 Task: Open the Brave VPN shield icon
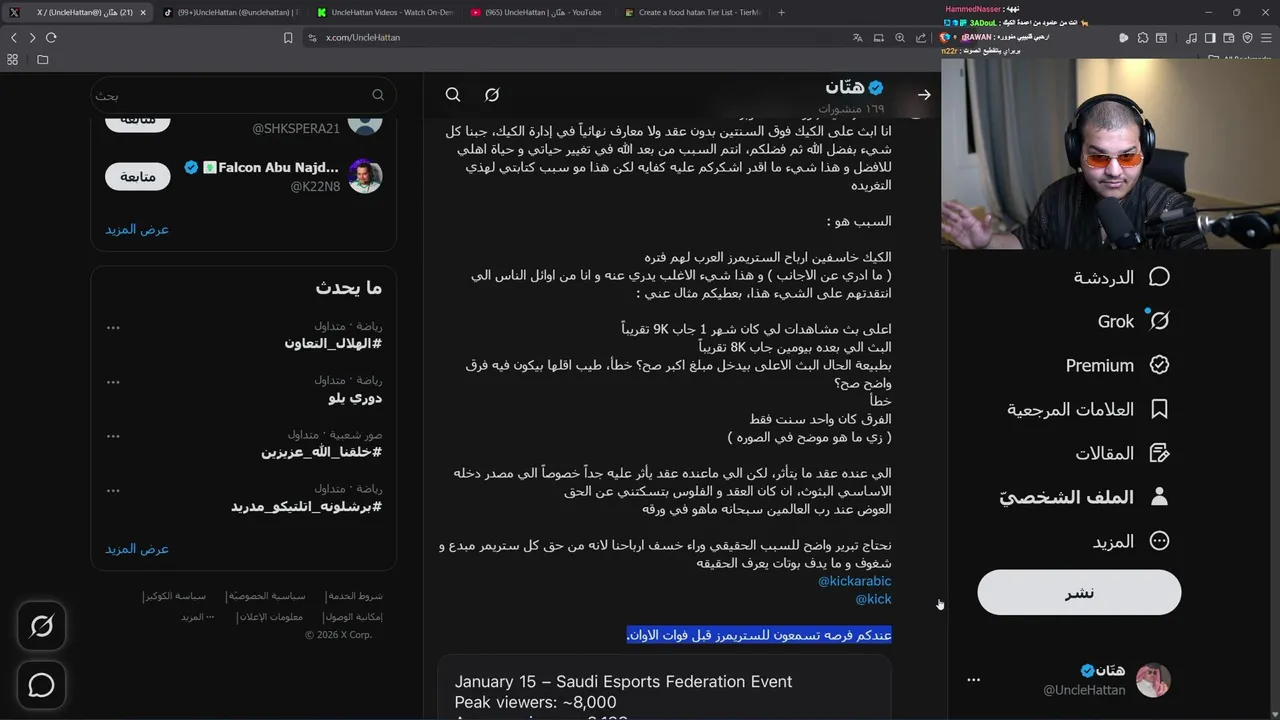(1247, 38)
